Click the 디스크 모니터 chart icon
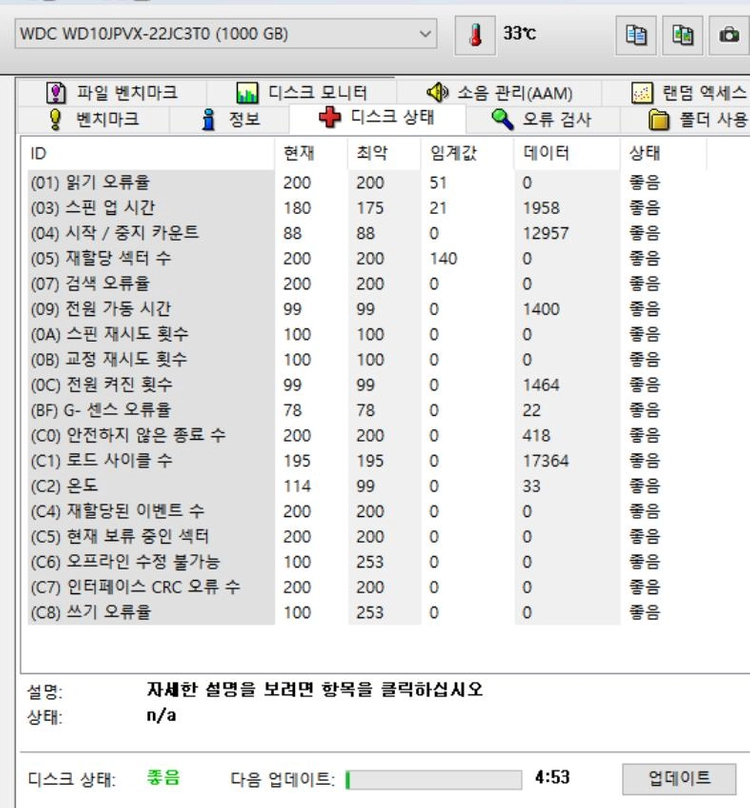Screen dimensions: 750x808 tap(247, 93)
